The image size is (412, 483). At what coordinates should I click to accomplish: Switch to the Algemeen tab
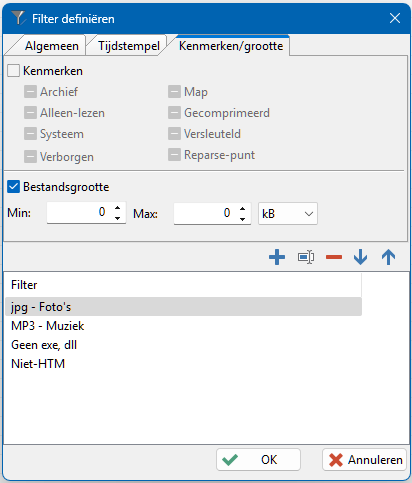pyautogui.click(x=52, y=46)
